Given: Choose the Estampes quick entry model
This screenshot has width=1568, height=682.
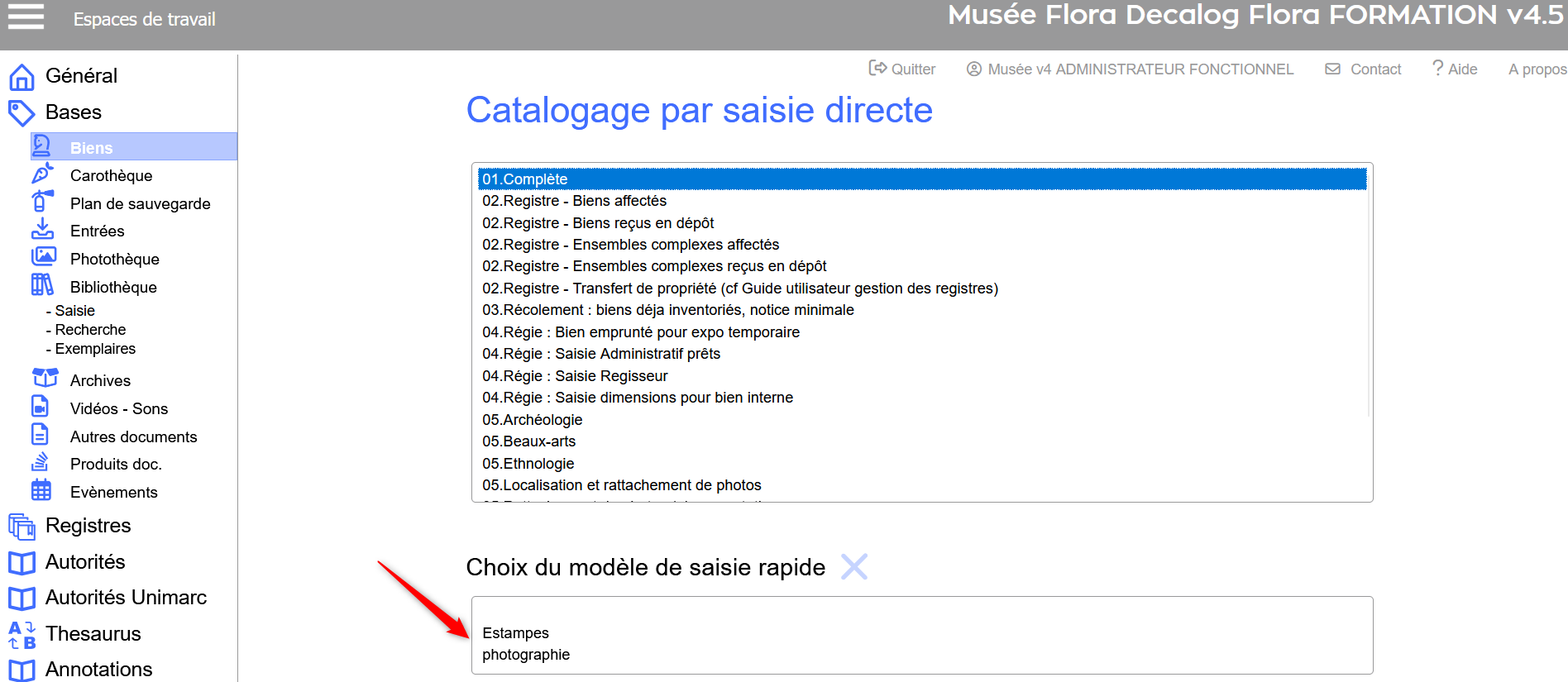Looking at the screenshot, I should point(515,633).
